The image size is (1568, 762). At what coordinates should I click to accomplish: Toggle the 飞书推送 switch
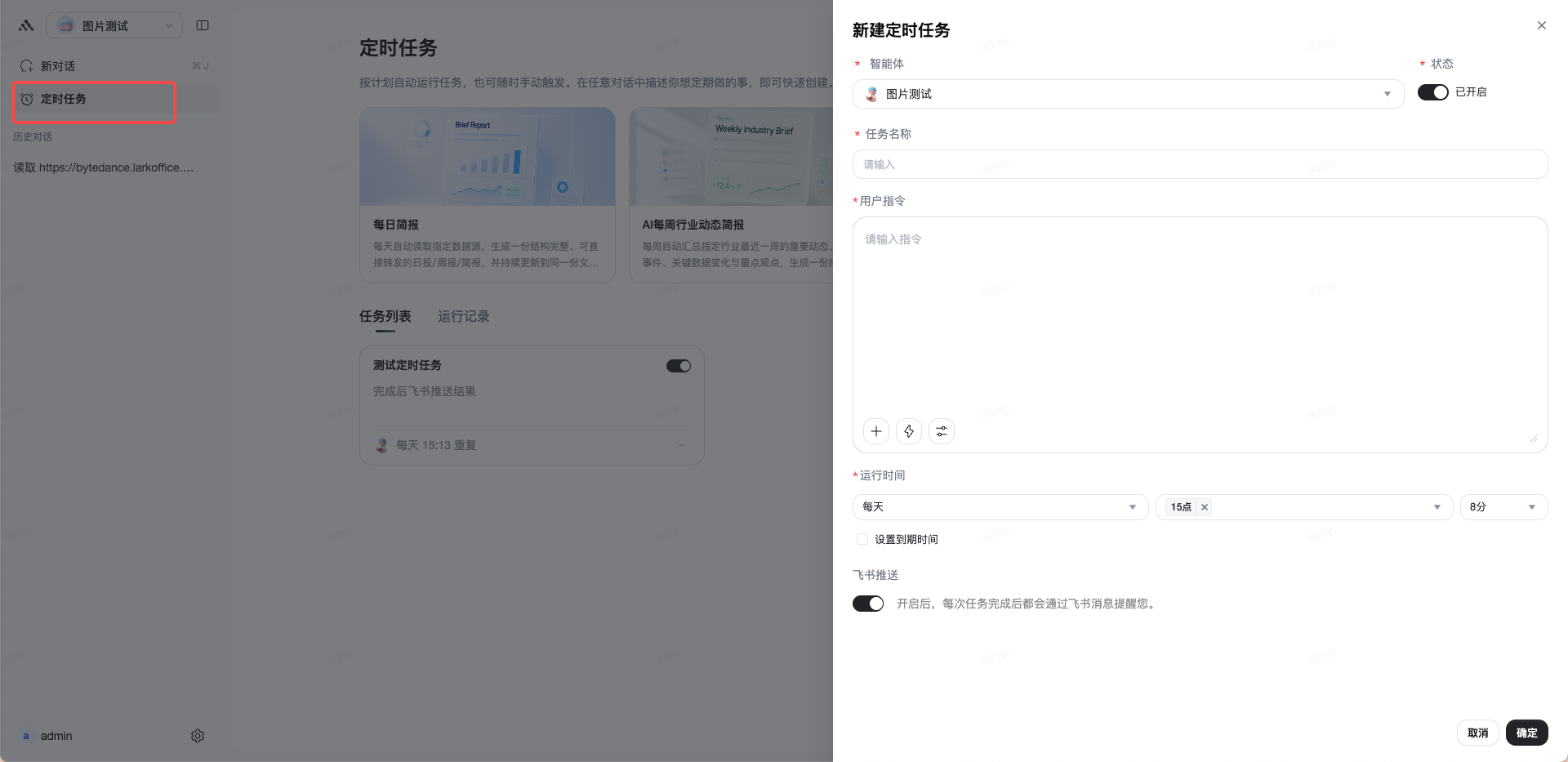click(x=868, y=604)
